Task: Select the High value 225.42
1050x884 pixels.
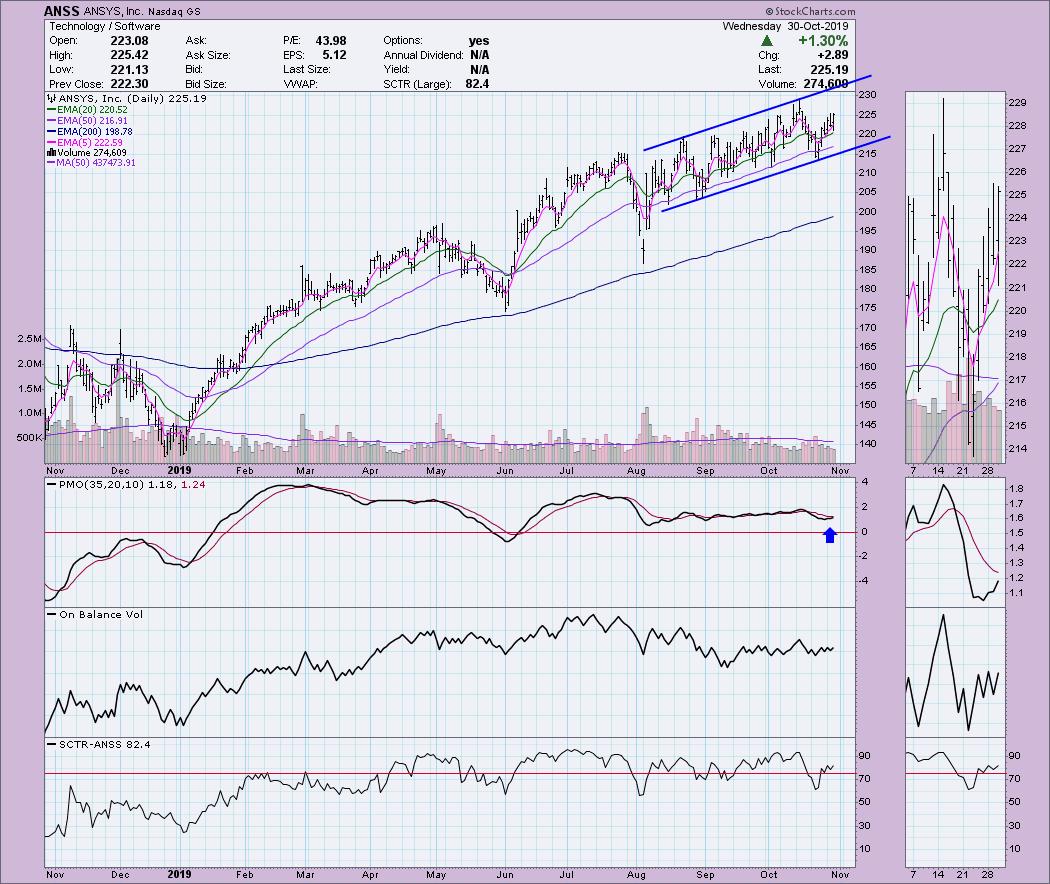Action: (x=129, y=55)
